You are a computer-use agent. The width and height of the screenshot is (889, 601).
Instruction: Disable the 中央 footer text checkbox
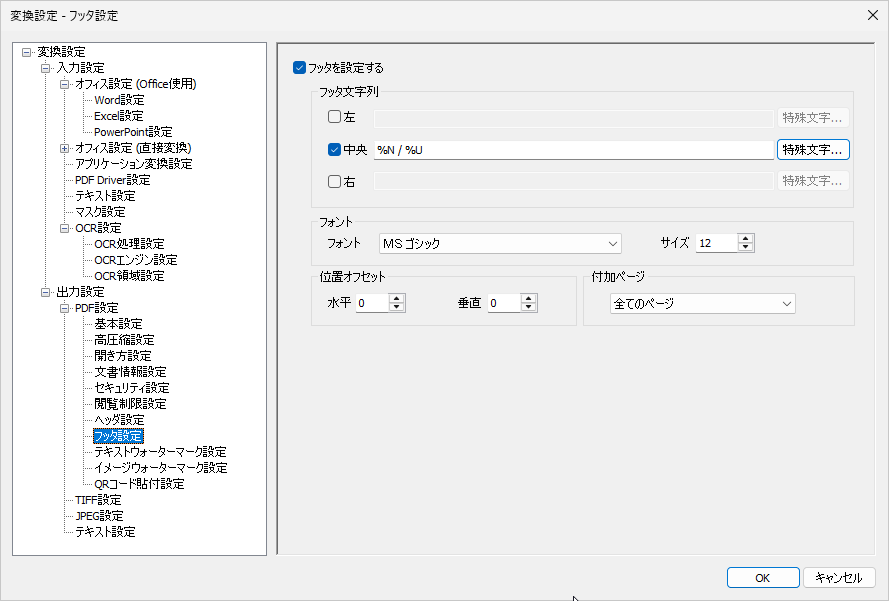[x=335, y=150]
